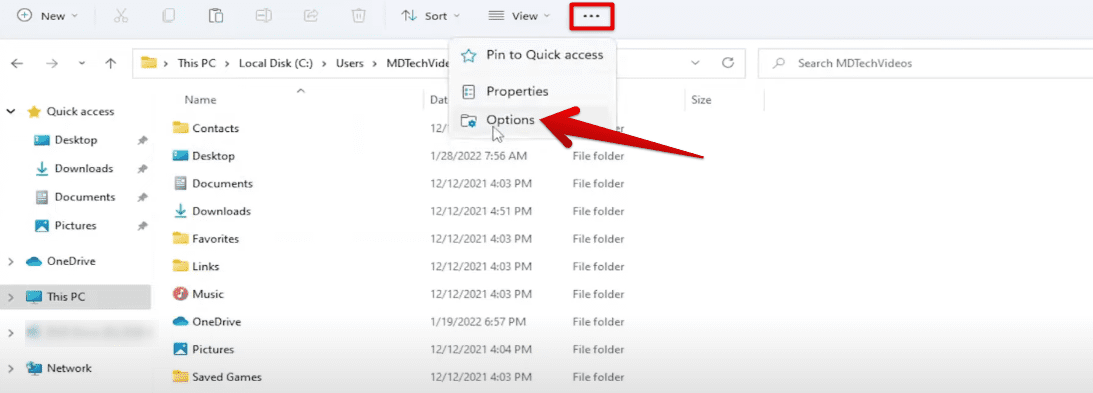Viewport: 1093px width, 393px height.
Task: Go back with the left arrow
Action: point(17,63)
